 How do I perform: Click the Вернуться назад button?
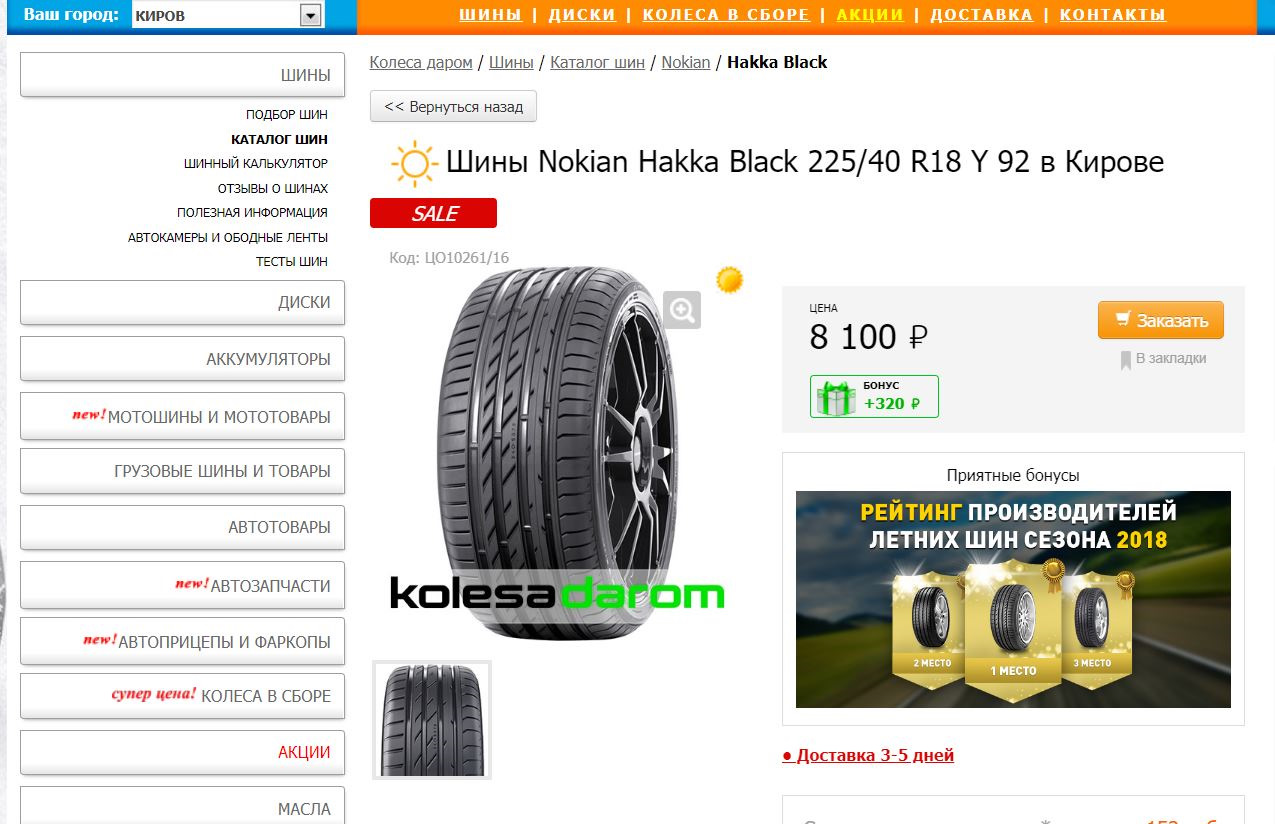point(453,106)
